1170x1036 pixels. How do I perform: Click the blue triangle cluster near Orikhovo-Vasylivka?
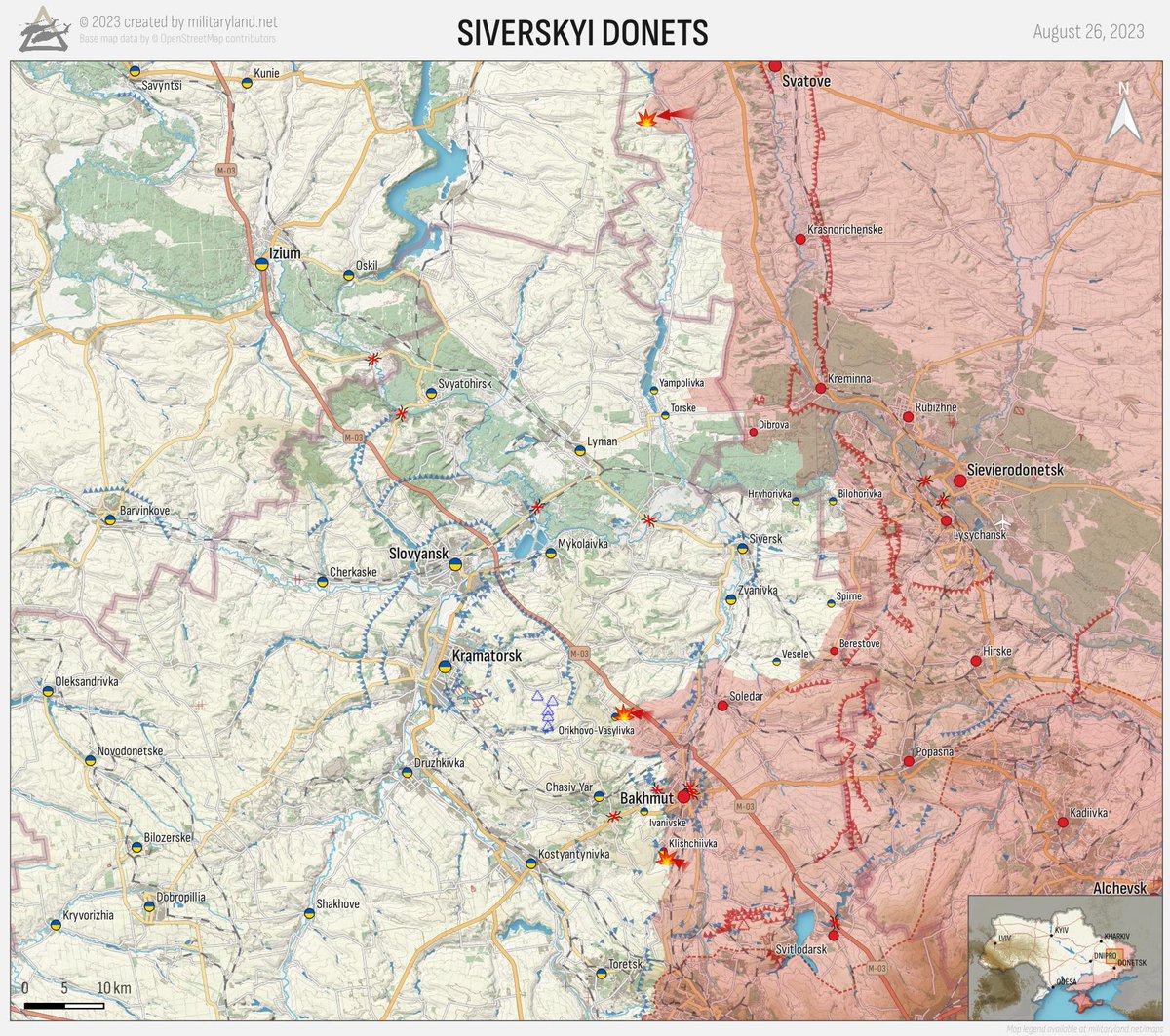[544, 712]
